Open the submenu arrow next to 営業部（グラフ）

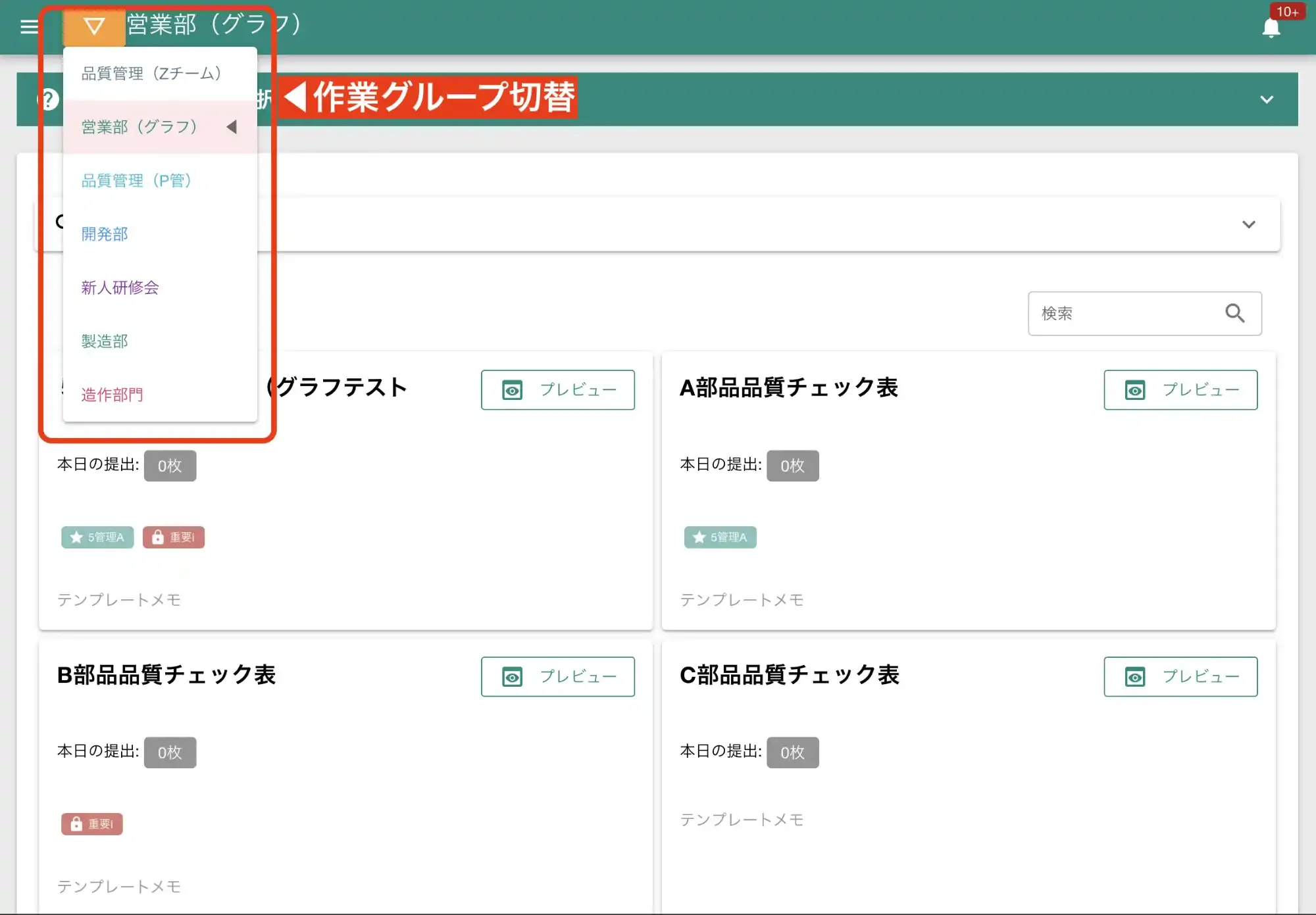[x=232, y=127]
